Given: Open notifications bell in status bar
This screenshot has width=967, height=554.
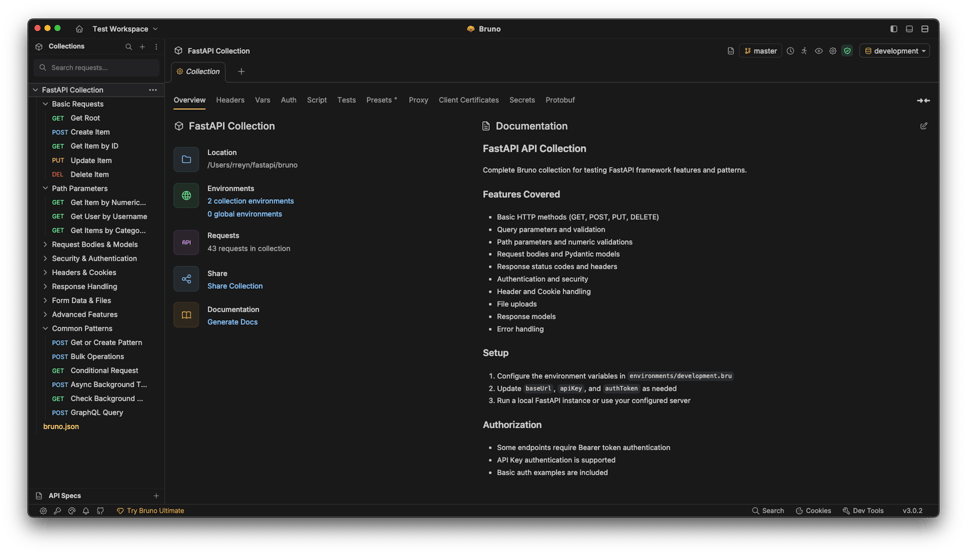Looking at the screenshot, I should (x=86, y=511).
